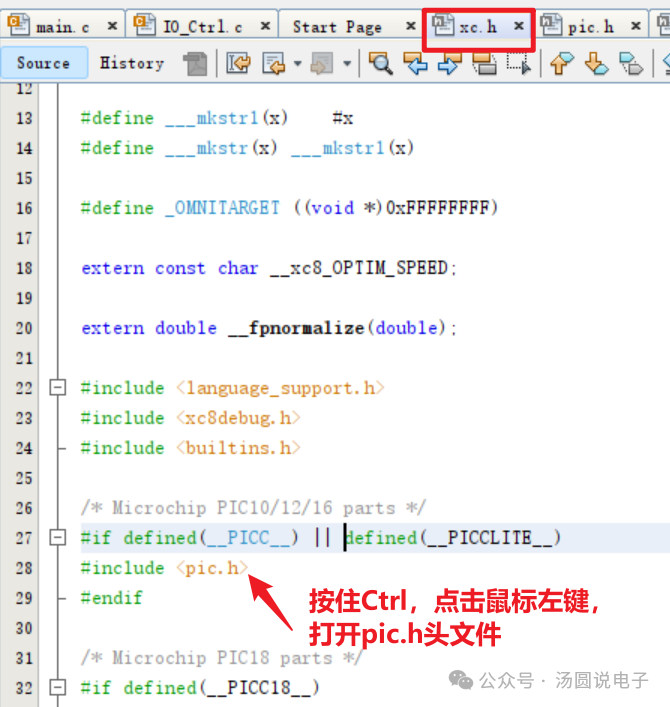
Task: Click the text ___mkstr1(x) on line 13
Action: pyautogui.click(x=226, y=119)
